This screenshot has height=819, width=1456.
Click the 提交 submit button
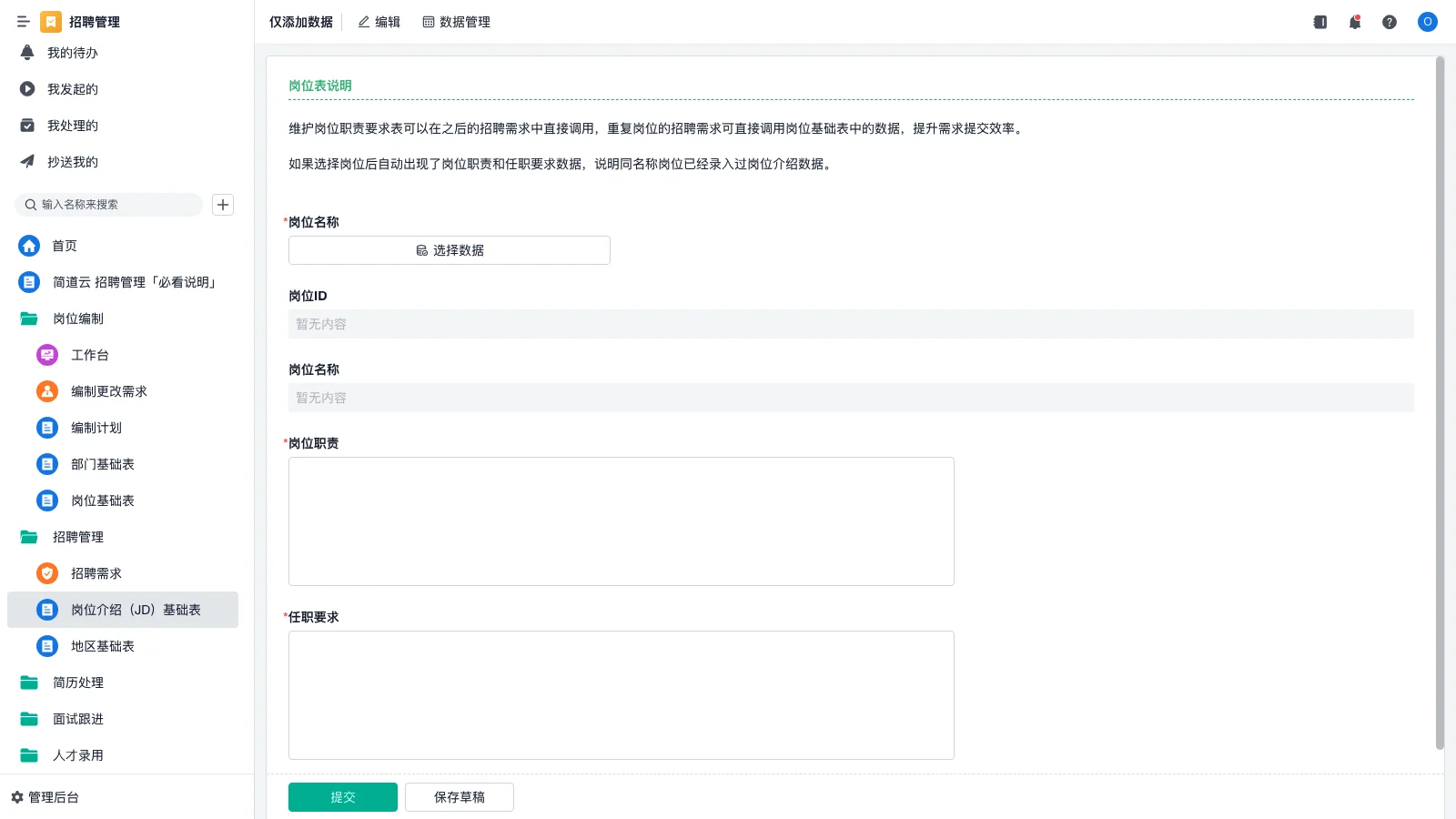342,796
